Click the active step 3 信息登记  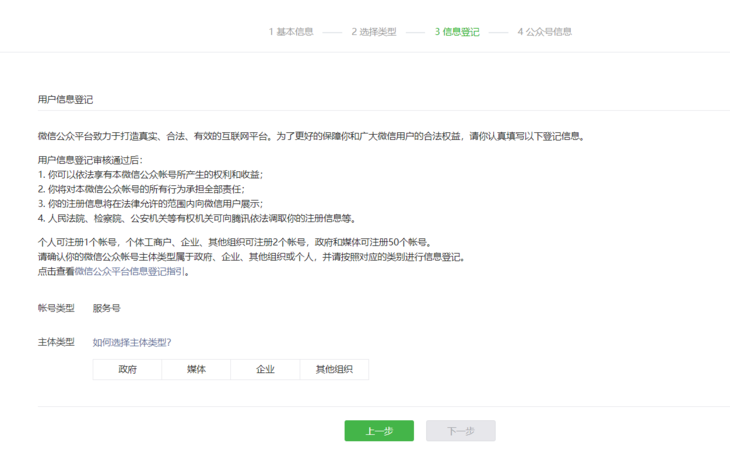coord(457,32)
